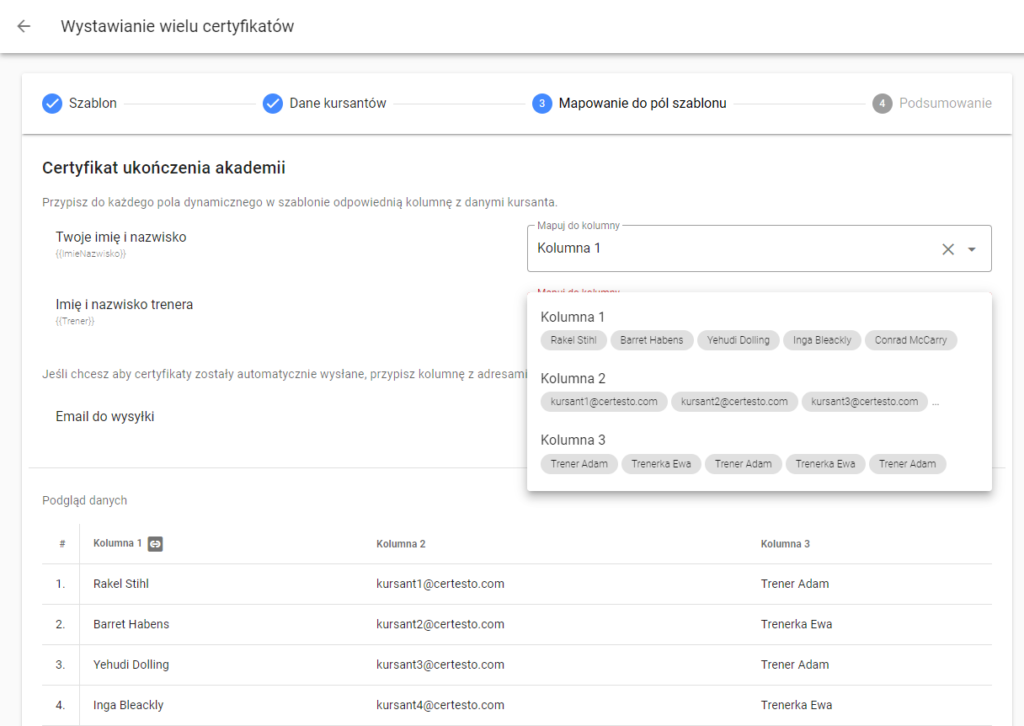Click the Imię i nazwisko trenera field label

pos(124,304)
